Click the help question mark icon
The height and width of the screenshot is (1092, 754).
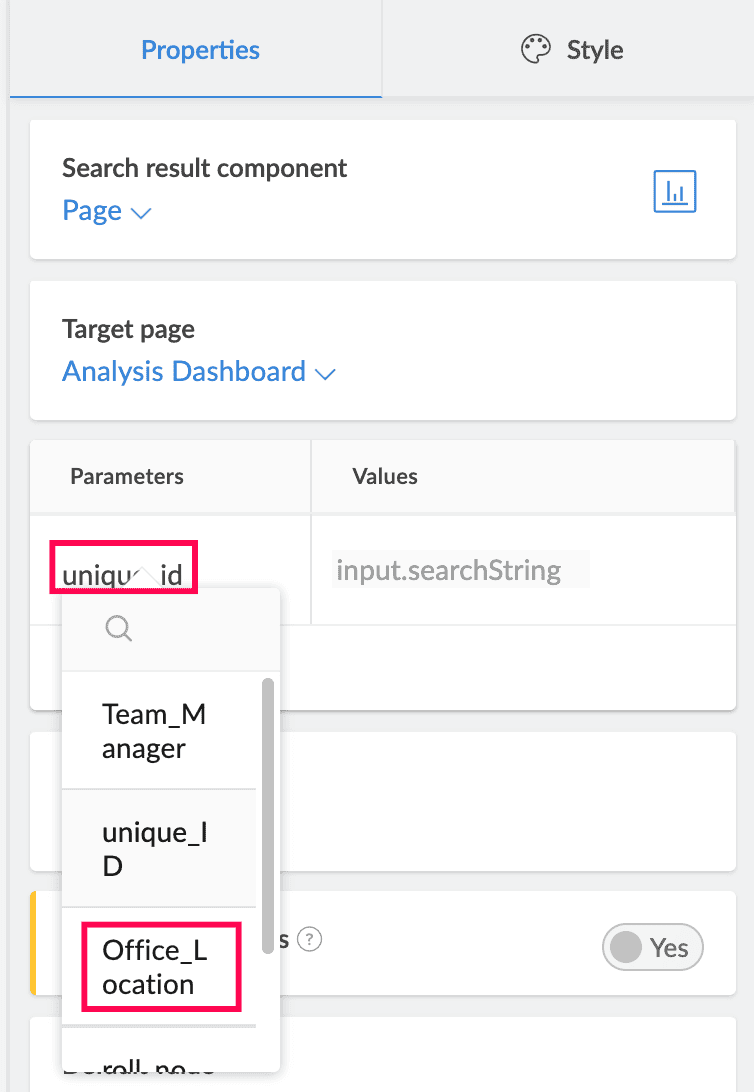311,940
